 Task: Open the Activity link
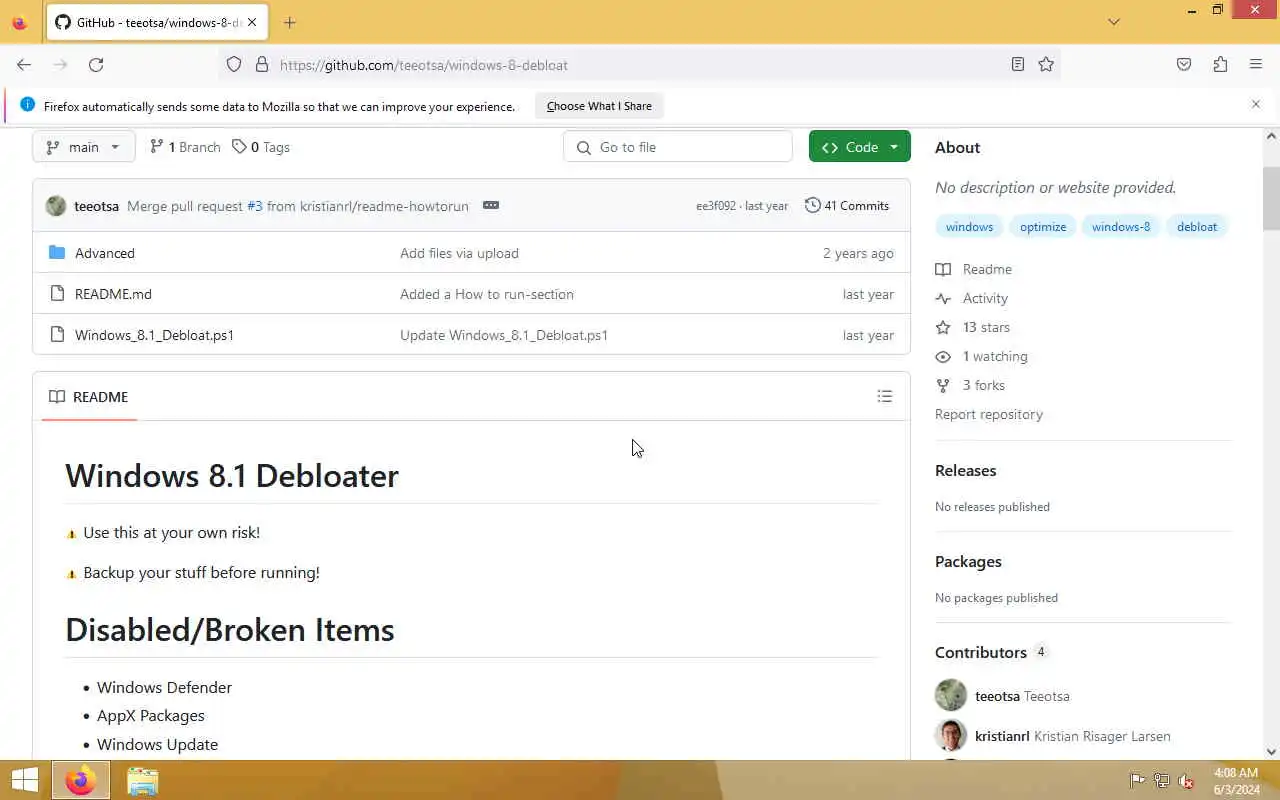(x=972, y=298)
